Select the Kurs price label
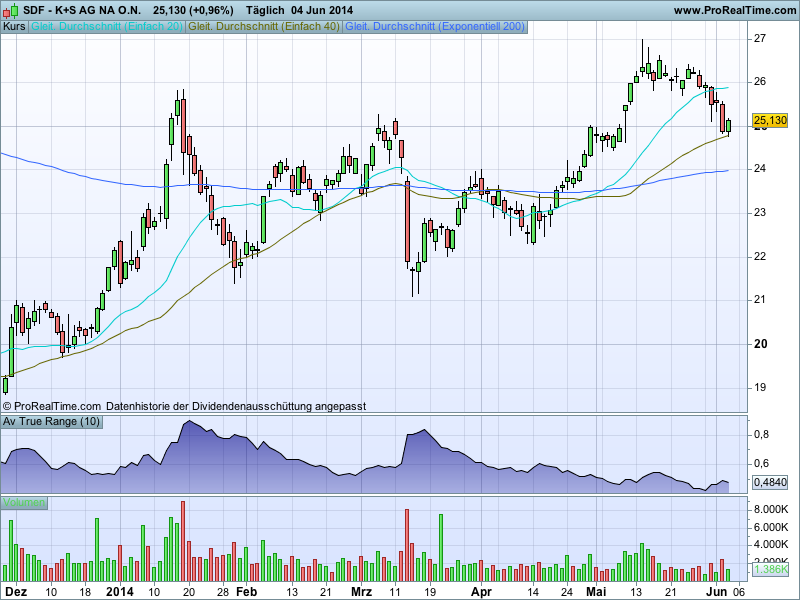Screen dimensions: 800x600 14,27
